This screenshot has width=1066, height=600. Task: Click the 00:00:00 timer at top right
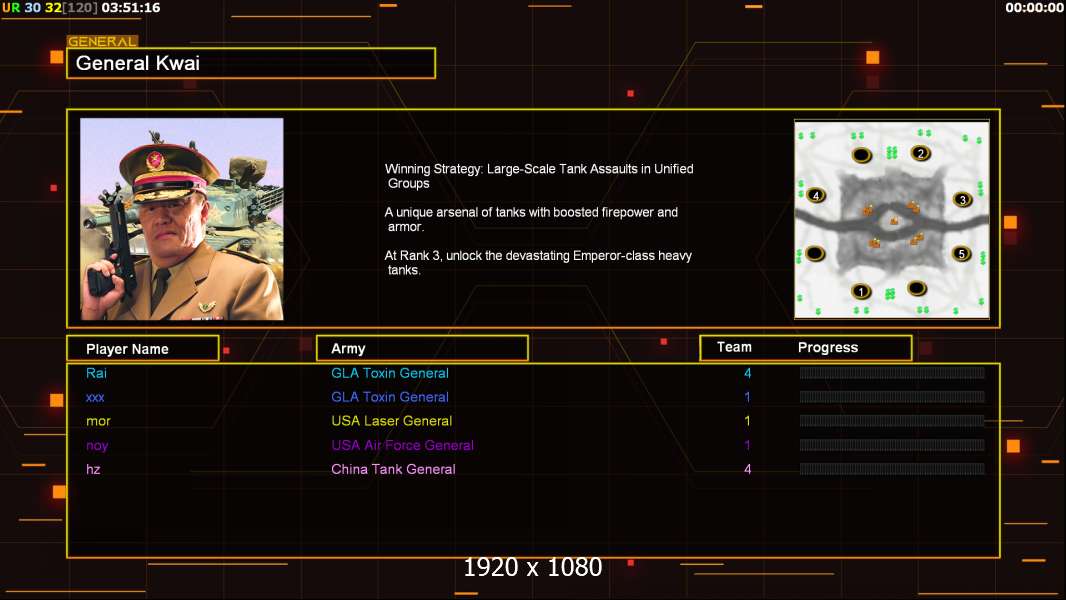pyautogui.click(x=1034, y=7)
